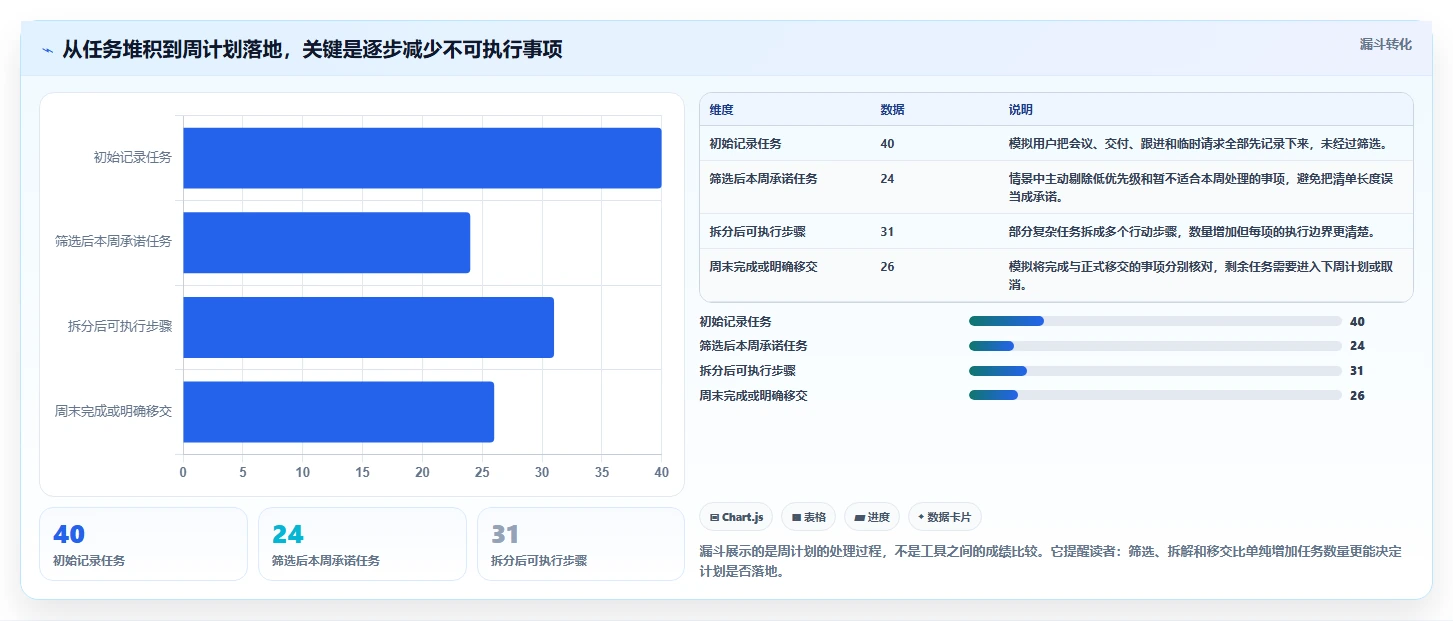The height and width of the screenshot is (621, 1453).
Task: Select table cell 拆分后可执行步骤
Action: [x=758, y=231]
